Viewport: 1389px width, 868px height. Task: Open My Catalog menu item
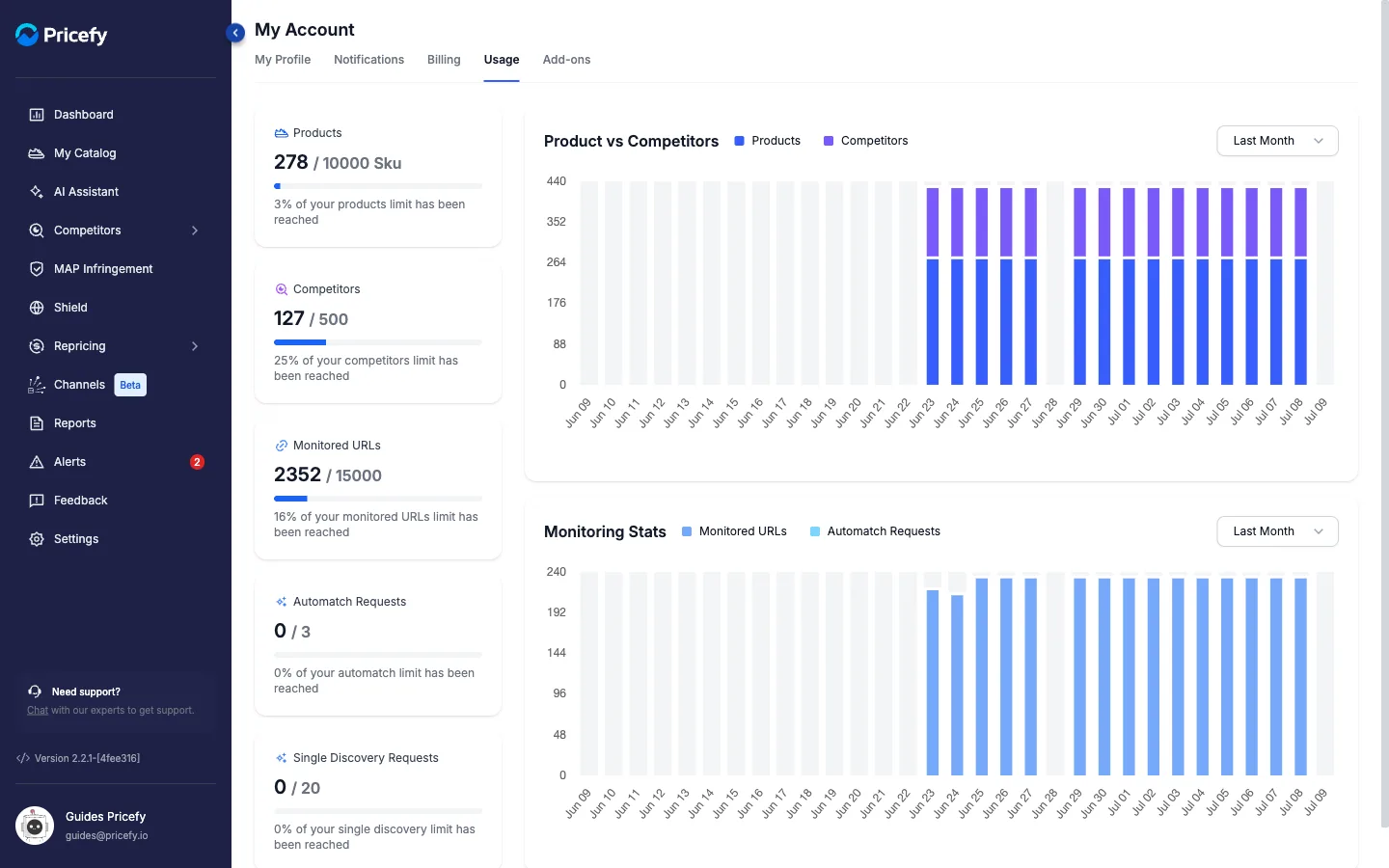coord(116,153)
